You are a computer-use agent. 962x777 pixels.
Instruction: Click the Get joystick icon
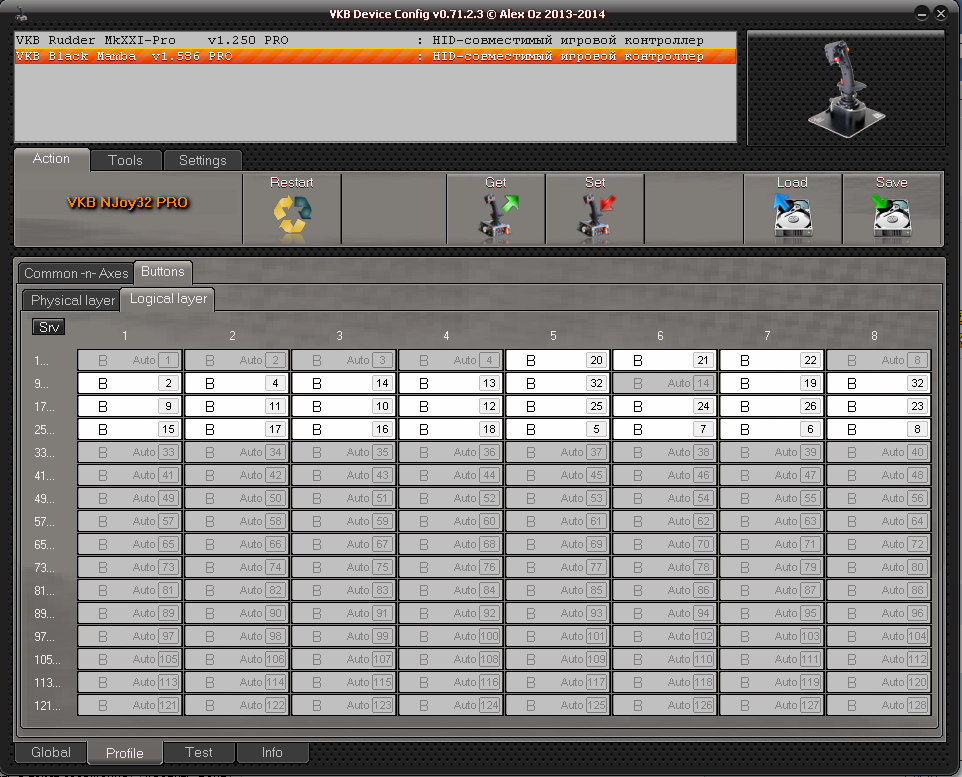tap(496, 215)
